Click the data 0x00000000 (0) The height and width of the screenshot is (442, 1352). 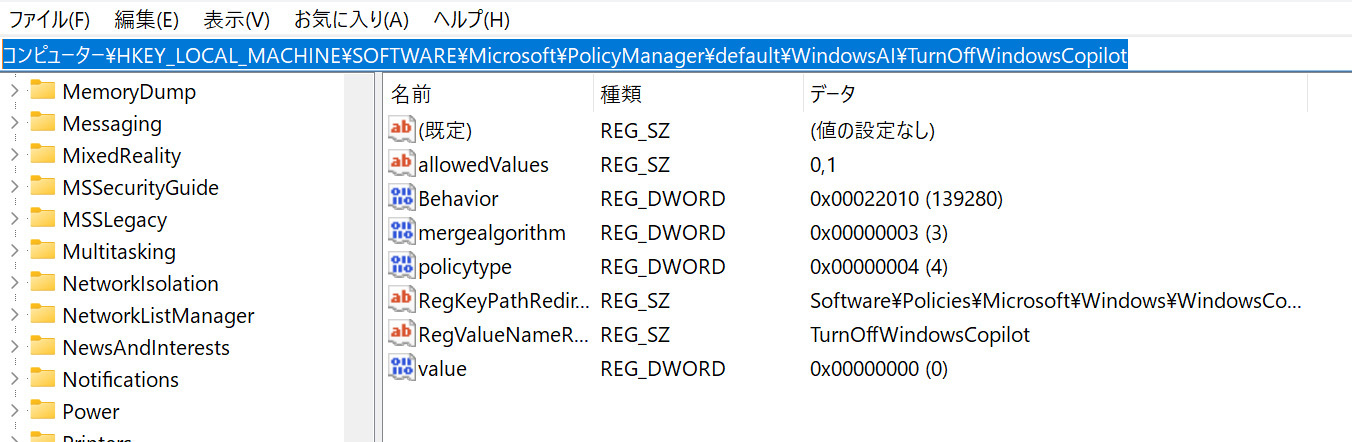[879, 369]
